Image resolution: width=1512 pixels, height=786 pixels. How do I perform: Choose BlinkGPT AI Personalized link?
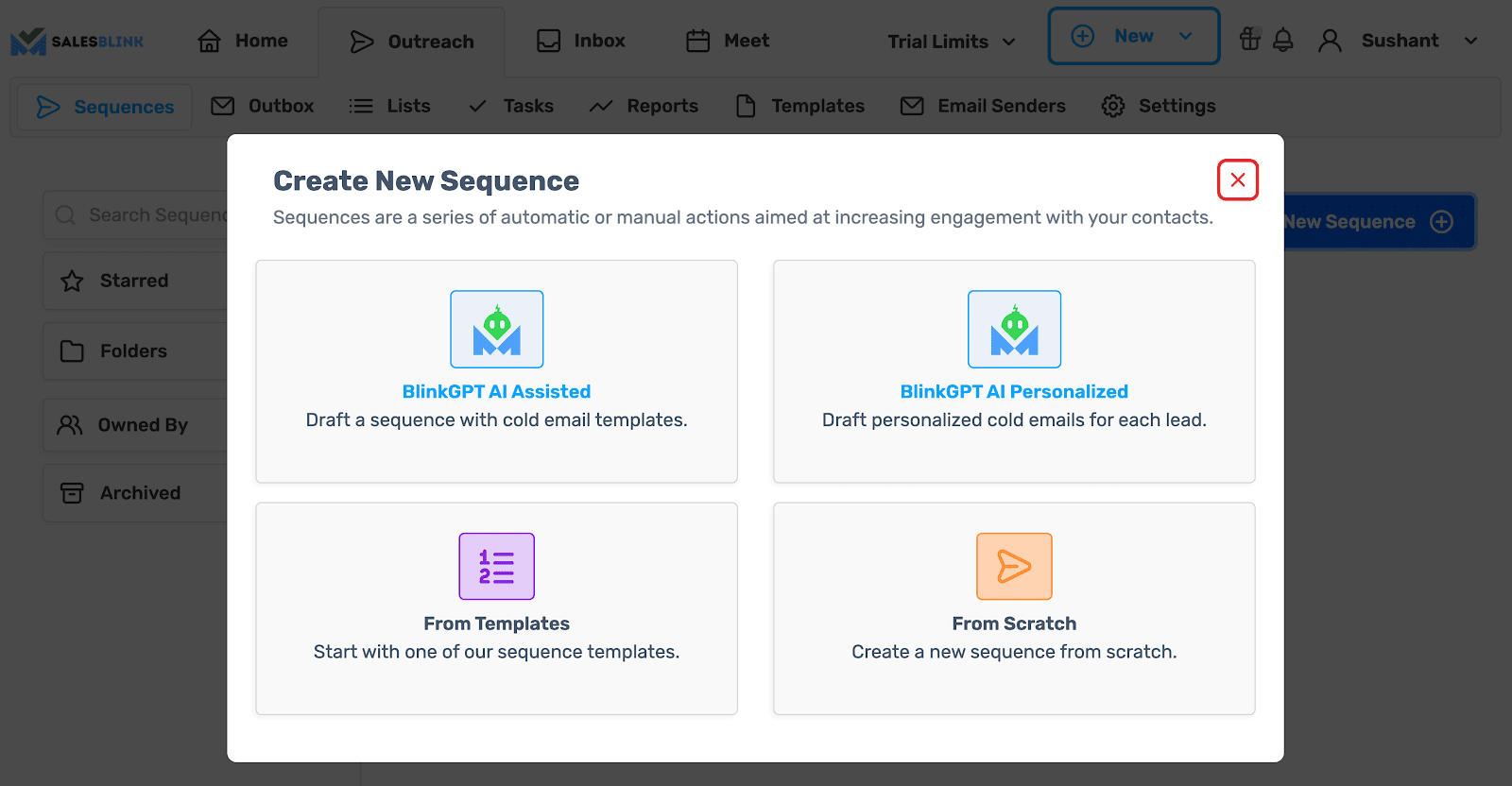[1014, 391]
